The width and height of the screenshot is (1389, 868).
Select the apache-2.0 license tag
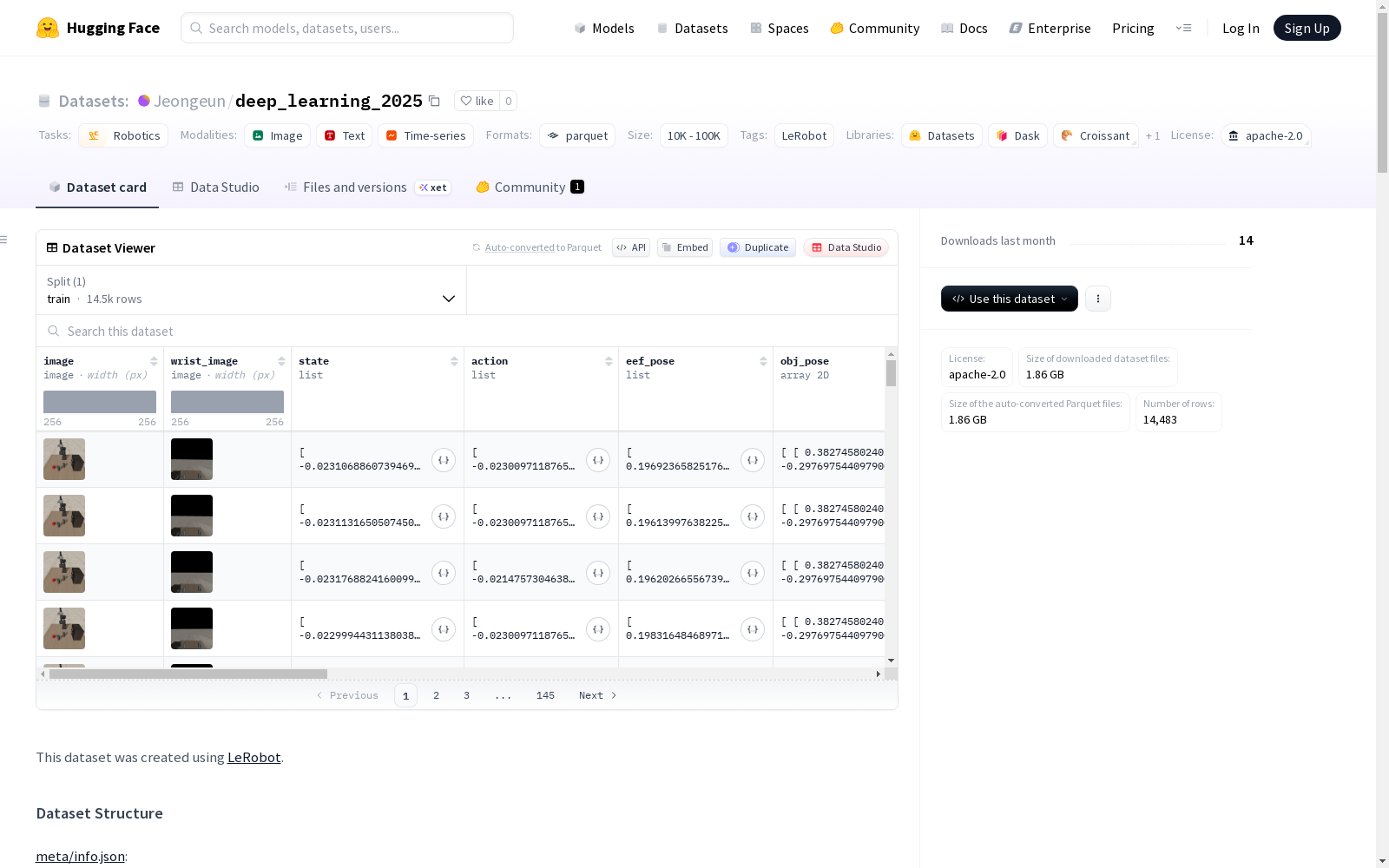pyautogui.click(x=1266, y=135)
